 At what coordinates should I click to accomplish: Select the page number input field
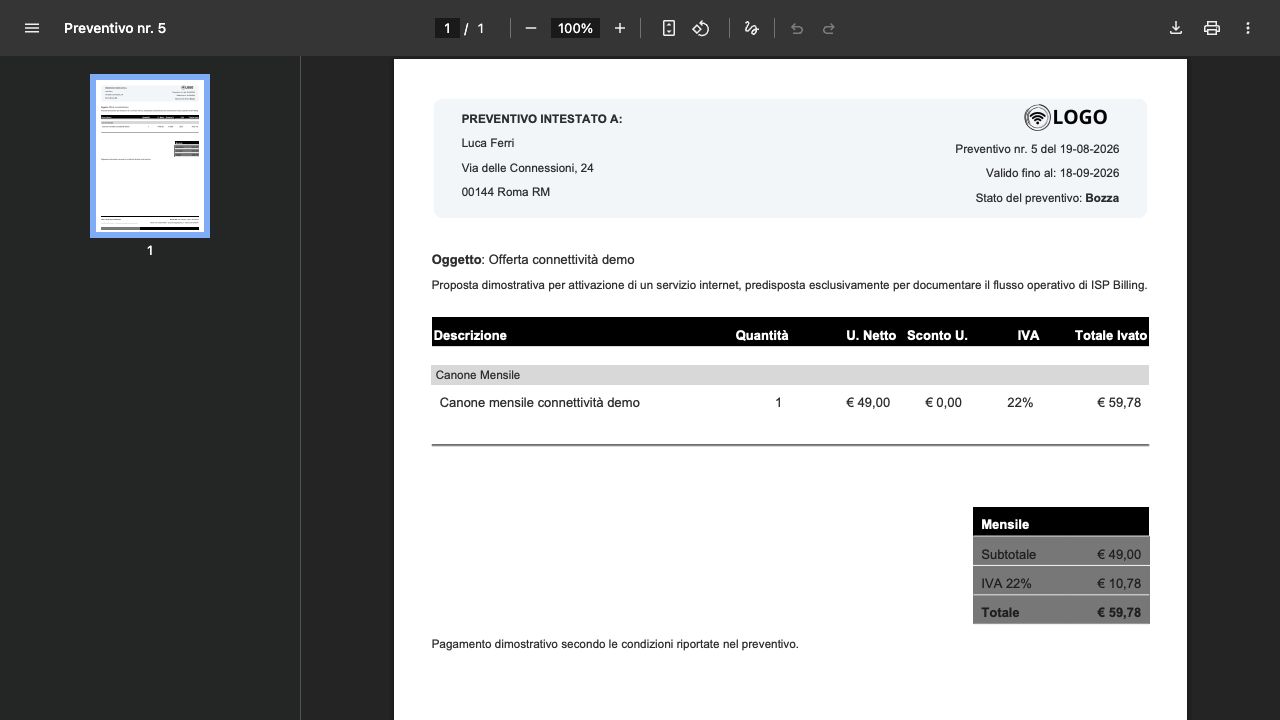[447, 28]
